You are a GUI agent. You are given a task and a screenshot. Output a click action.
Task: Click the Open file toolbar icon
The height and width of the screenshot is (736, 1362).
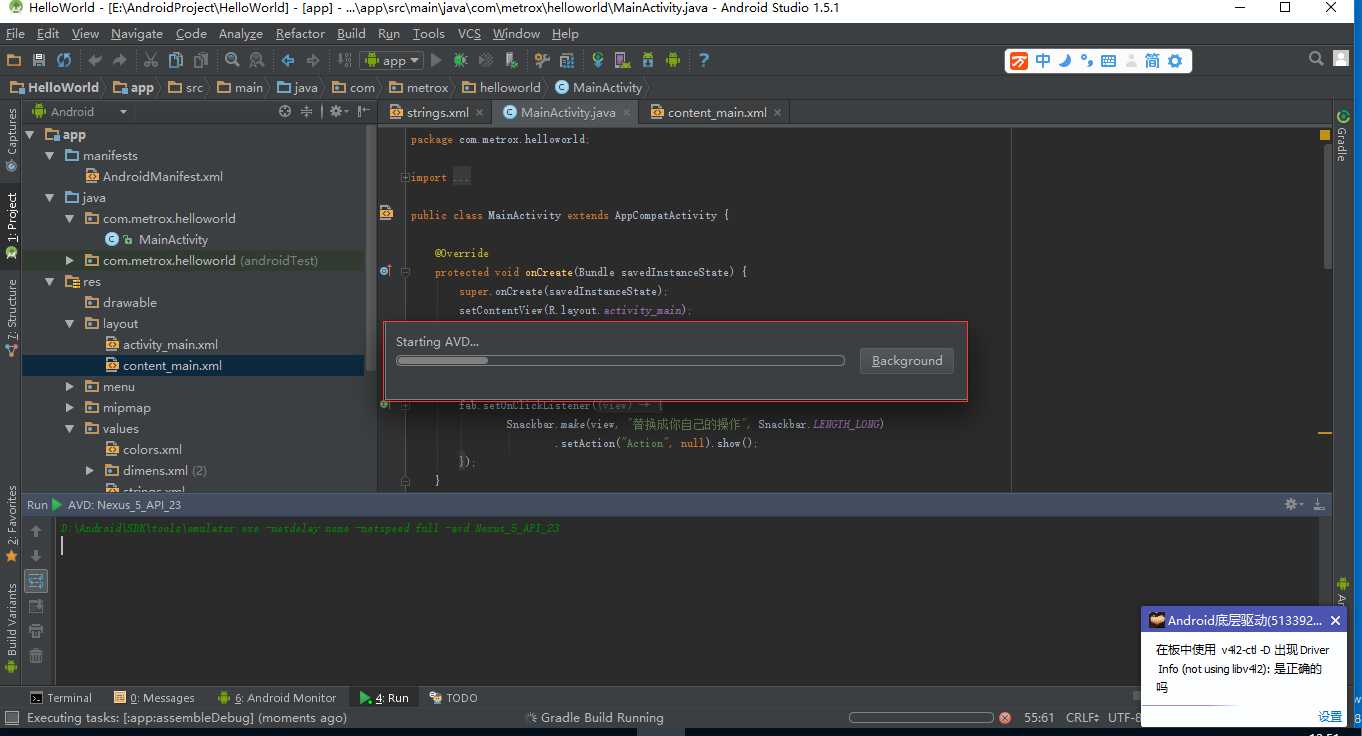pos(14,60)
